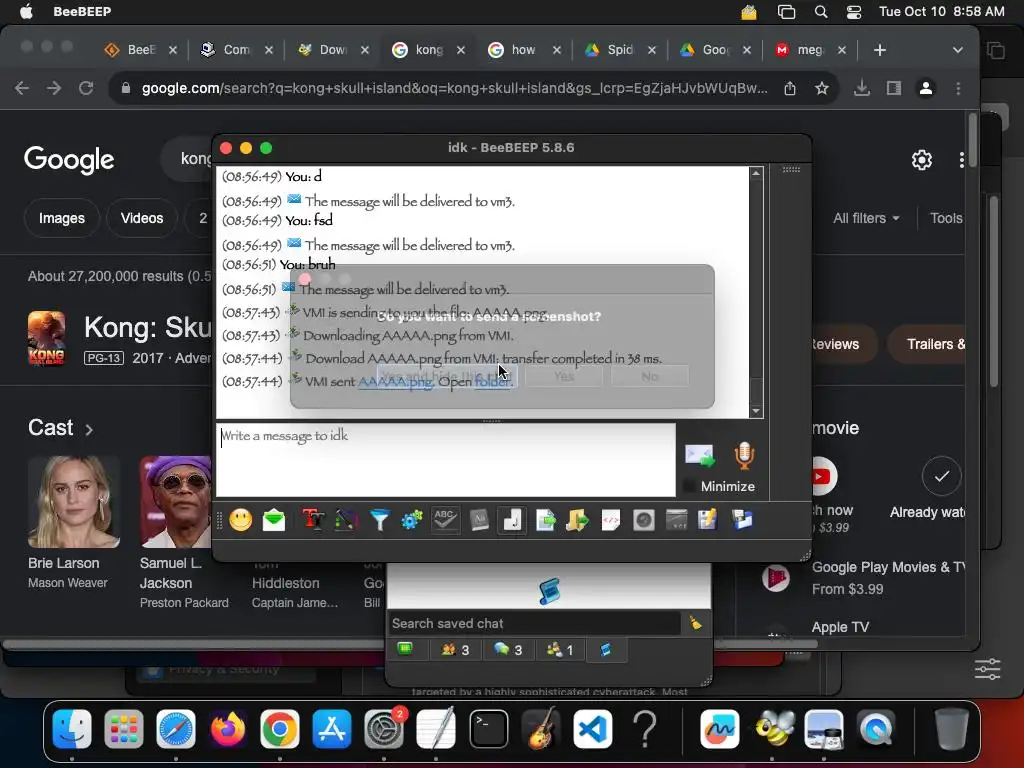Viewport: 1024px width, 768px height.
Task: Bookmark this page with the star icon
Action: (822, 88)
